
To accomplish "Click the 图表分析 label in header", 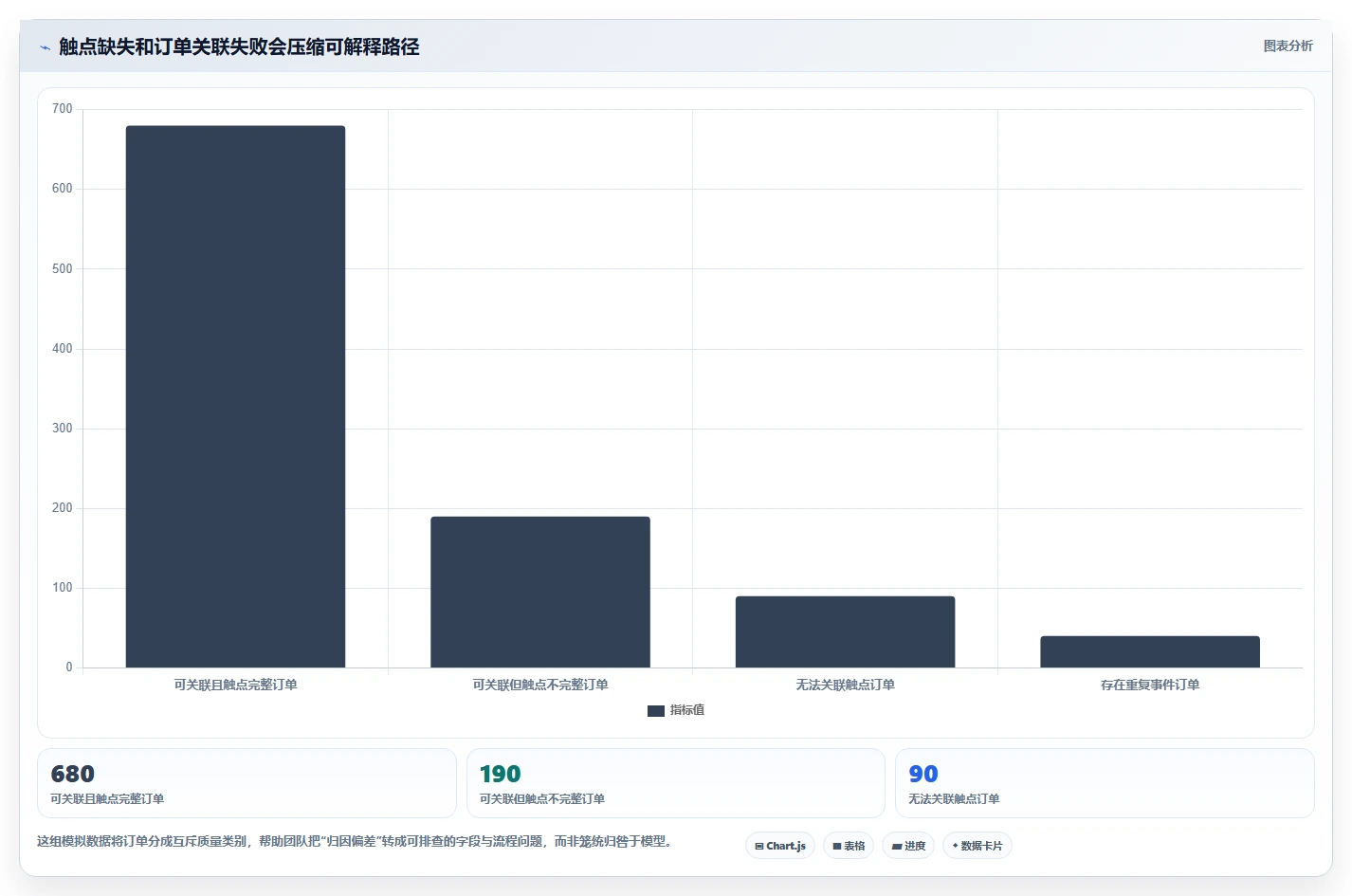I will 1288,46.
